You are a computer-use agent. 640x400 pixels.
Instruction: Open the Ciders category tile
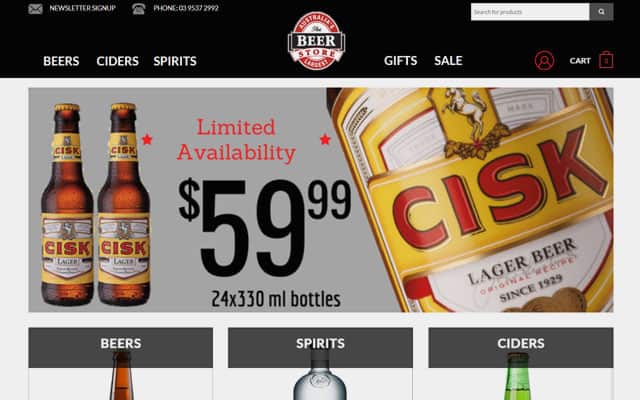[521, 364]
